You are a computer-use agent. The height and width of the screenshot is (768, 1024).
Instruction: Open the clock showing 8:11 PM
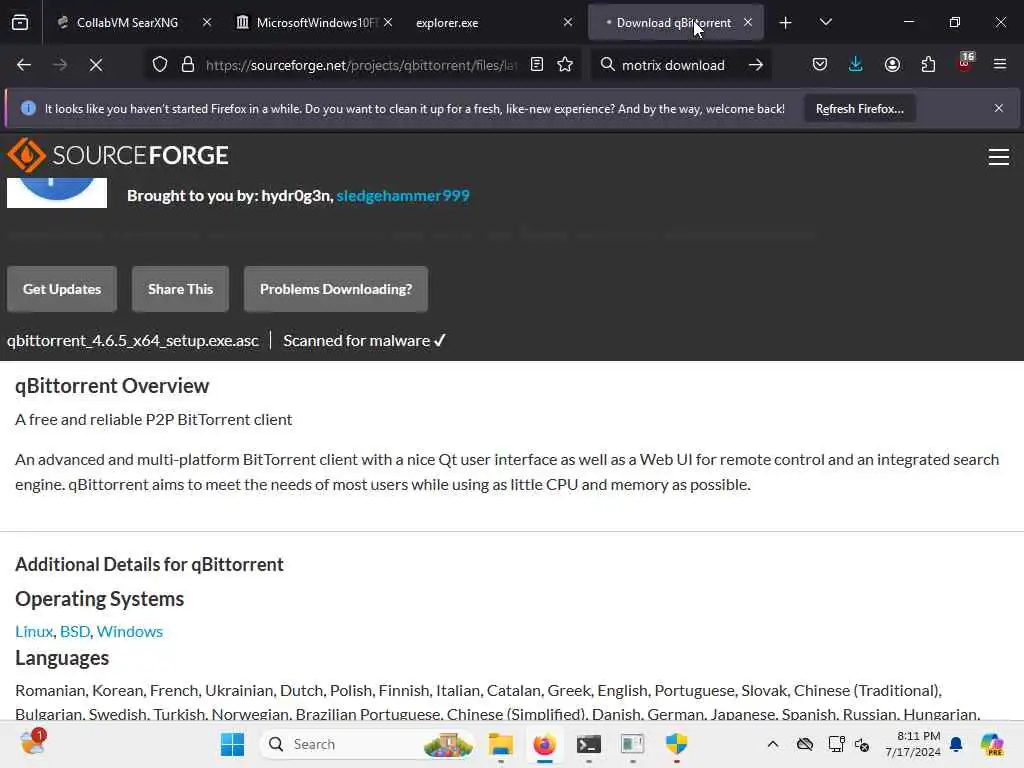click(x=914, y=744)
